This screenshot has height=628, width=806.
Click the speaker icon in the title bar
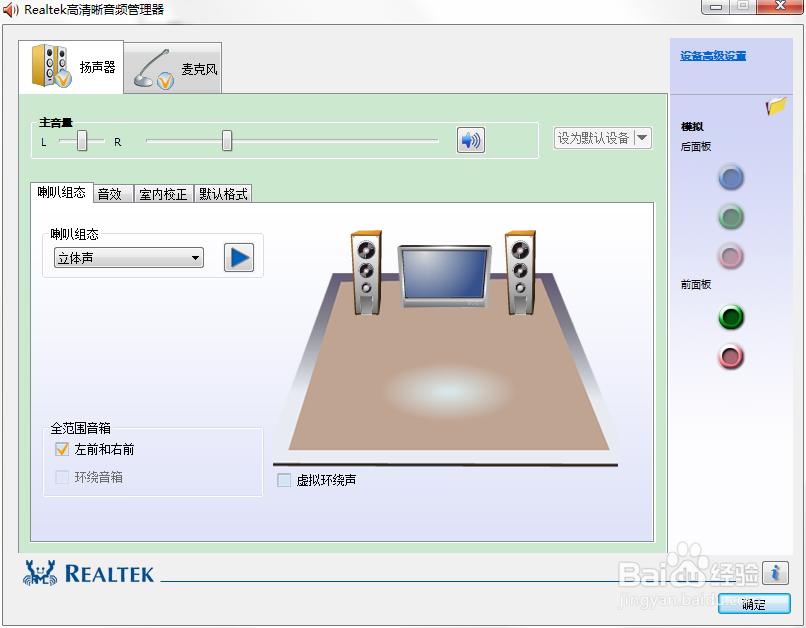pos(11,10)
